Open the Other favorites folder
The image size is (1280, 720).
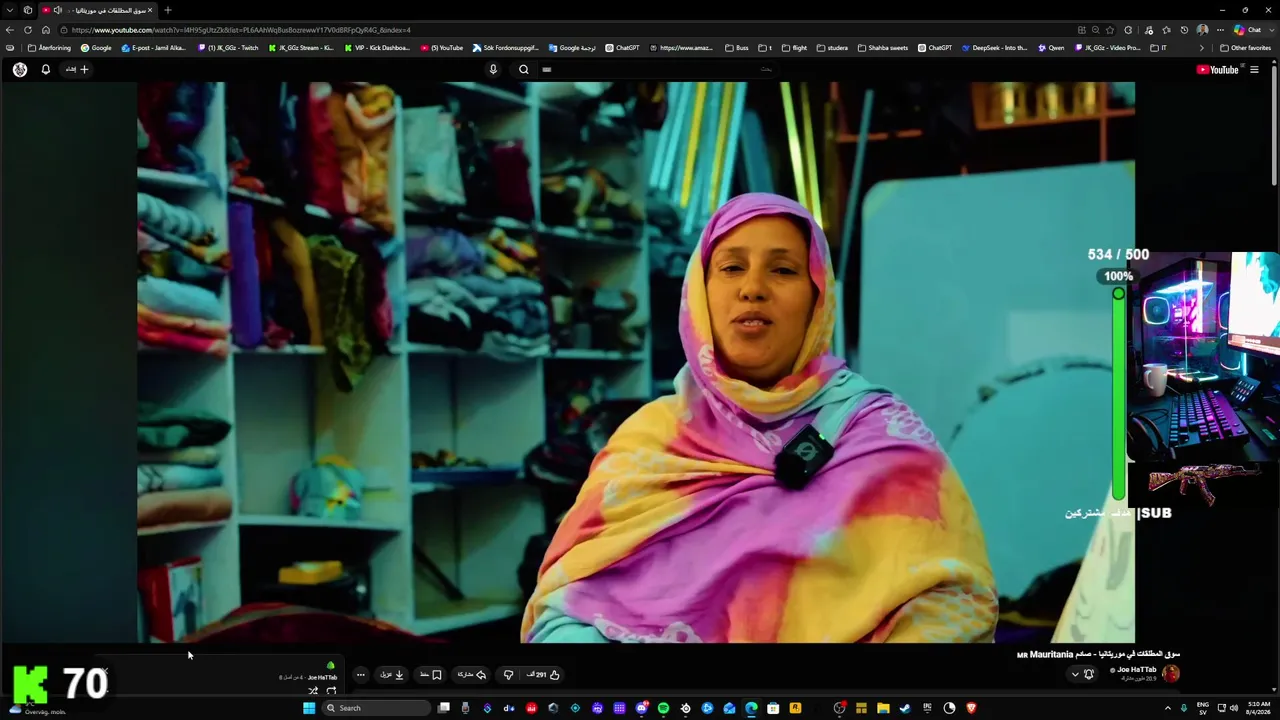click(1245, 48)
